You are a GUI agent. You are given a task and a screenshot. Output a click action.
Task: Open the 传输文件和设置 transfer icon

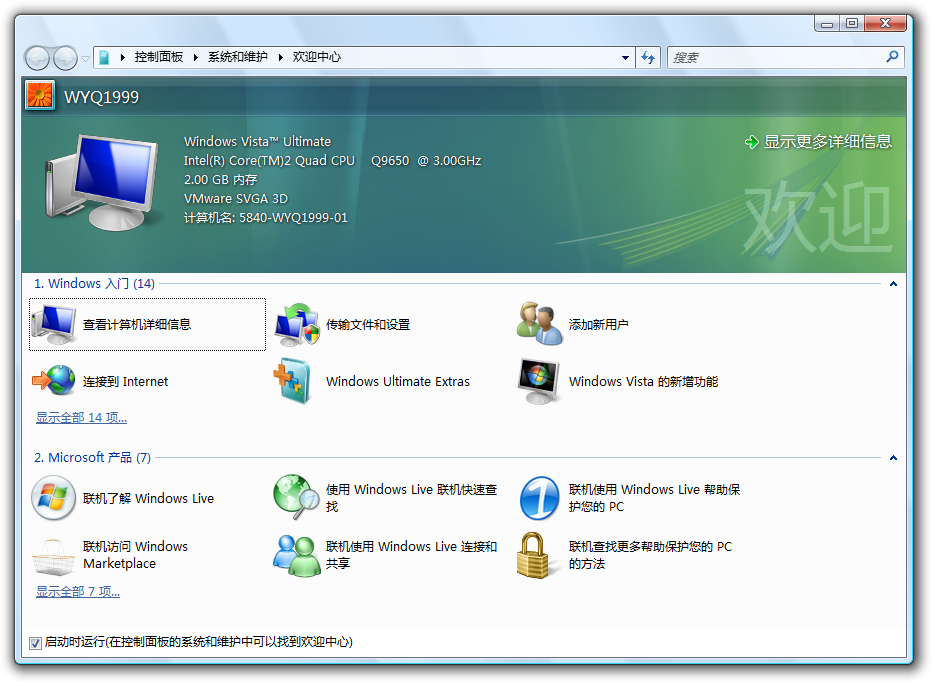296,324
